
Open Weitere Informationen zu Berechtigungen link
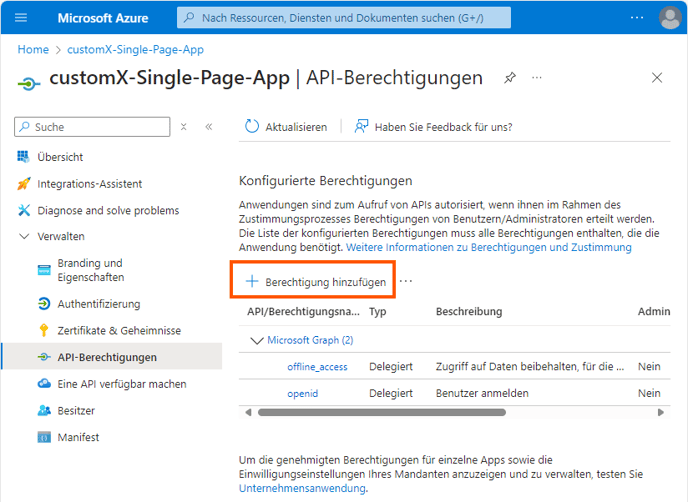pos(489,247)
